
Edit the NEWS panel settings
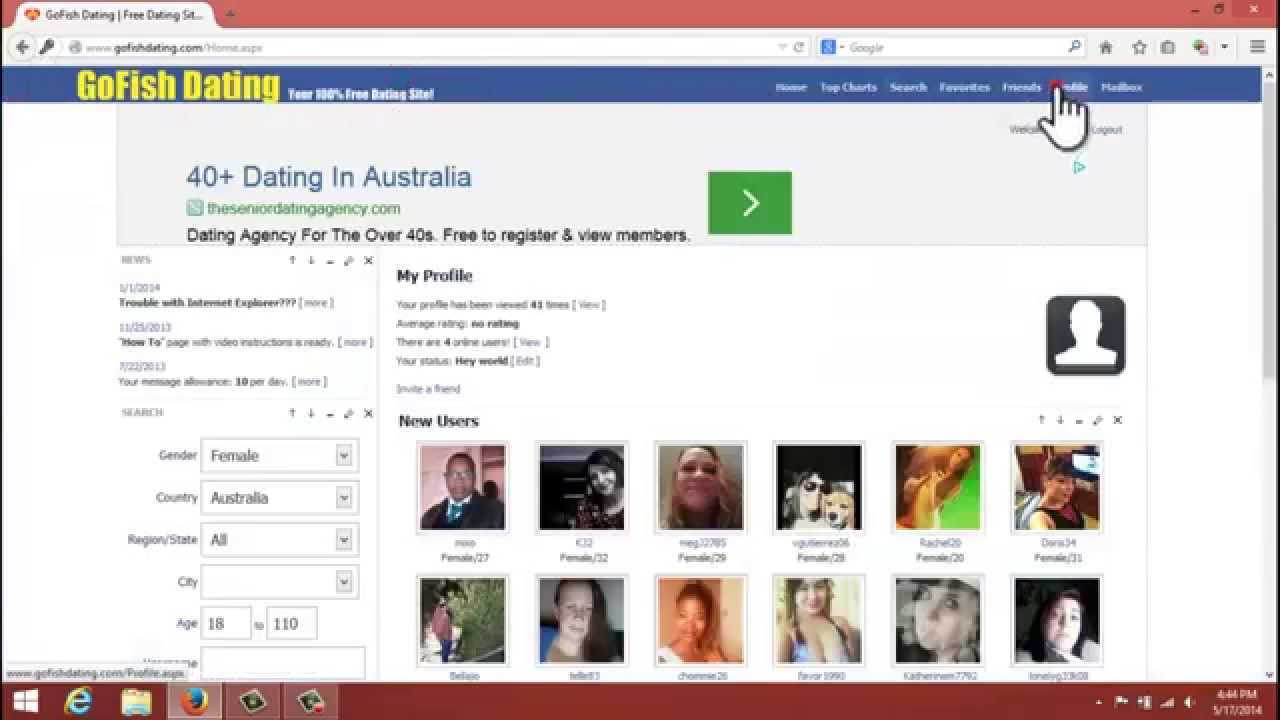(349, 260)
